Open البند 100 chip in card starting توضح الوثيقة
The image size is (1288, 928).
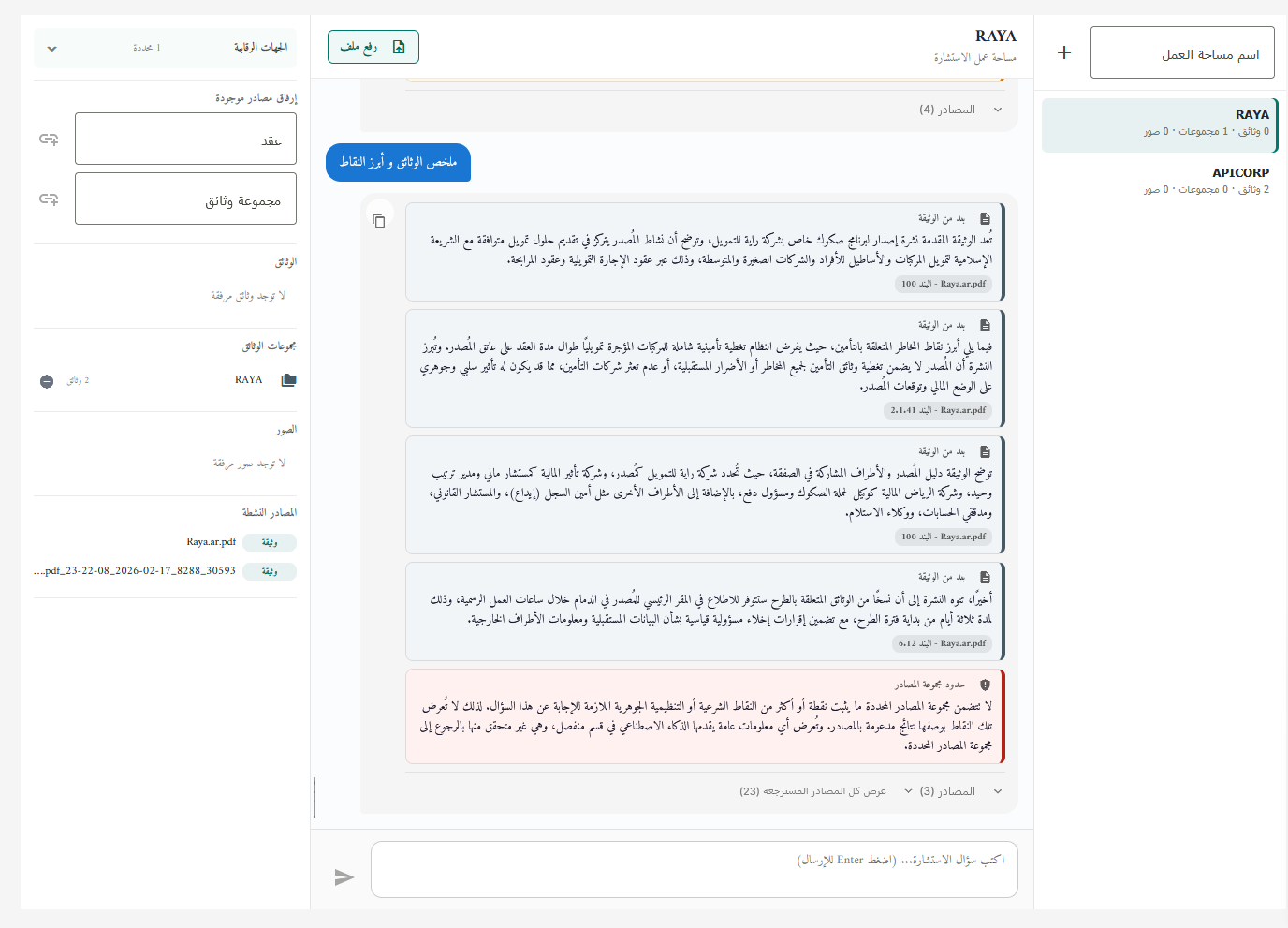(x=943, y=537)
